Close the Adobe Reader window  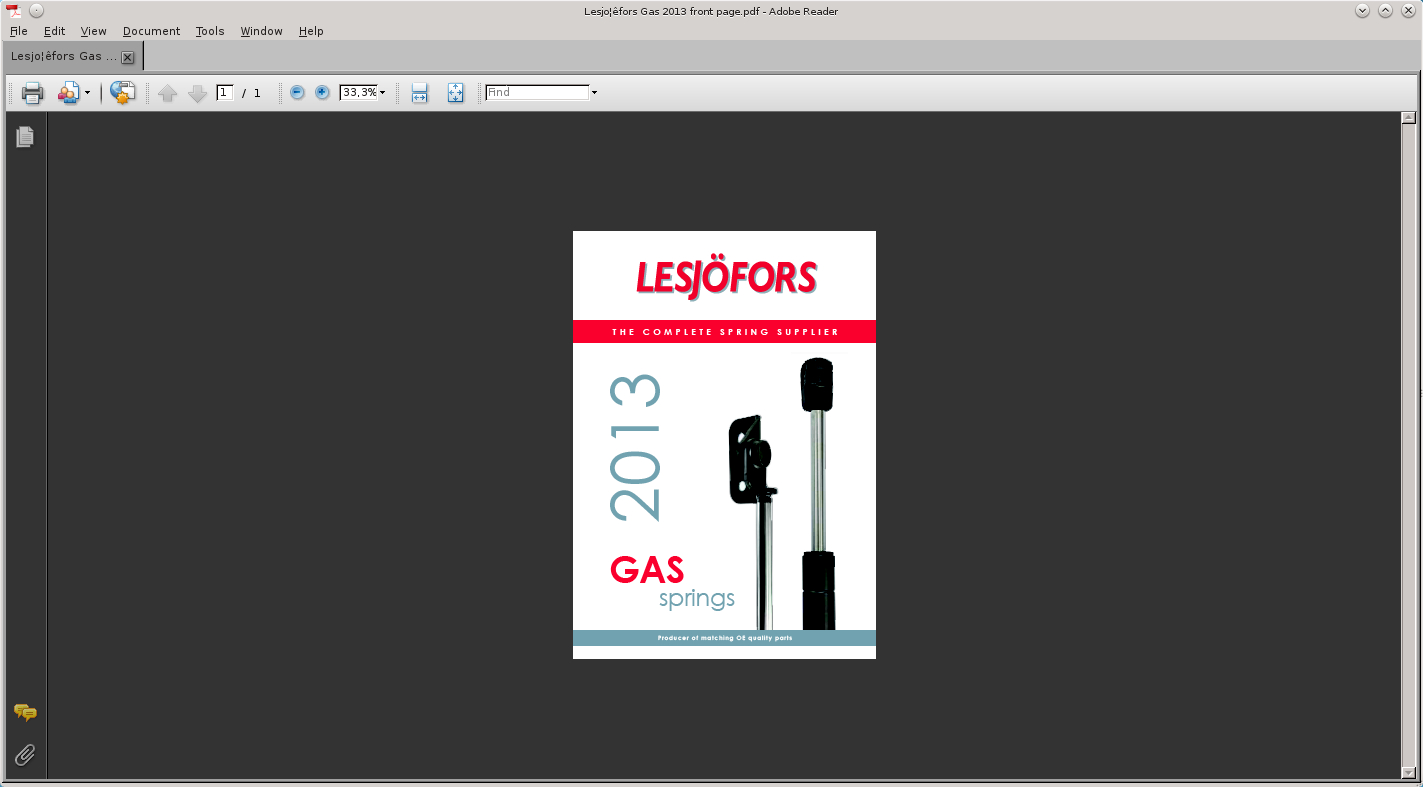(x=1408, y=11)
